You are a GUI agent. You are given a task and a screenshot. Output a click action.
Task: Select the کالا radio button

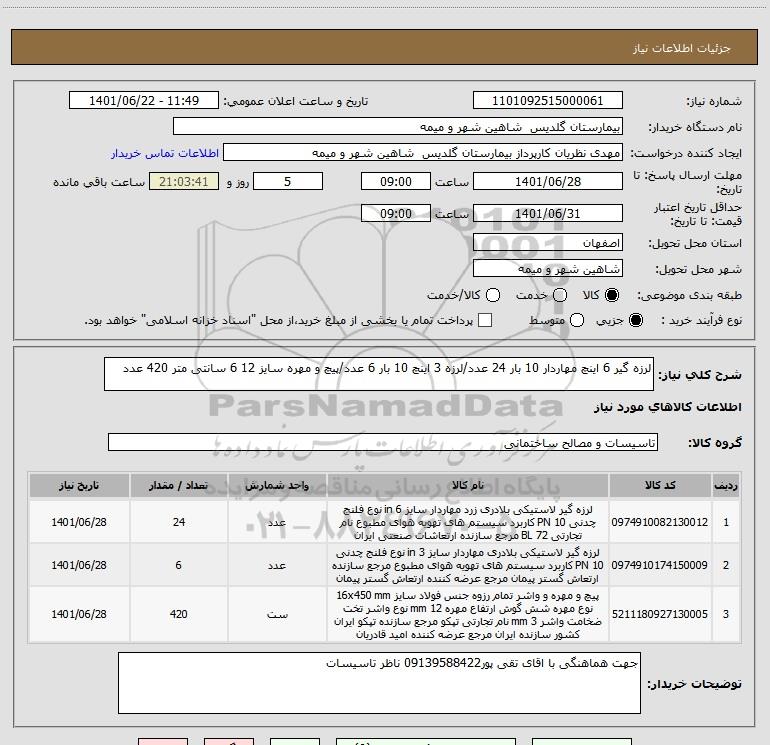coord(612,295)
